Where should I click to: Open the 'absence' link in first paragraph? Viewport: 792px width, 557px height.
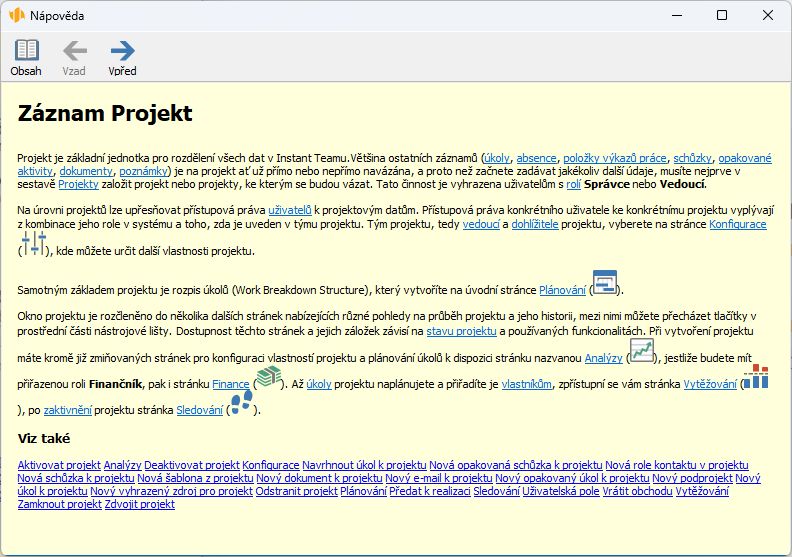(x=538, y=158)
